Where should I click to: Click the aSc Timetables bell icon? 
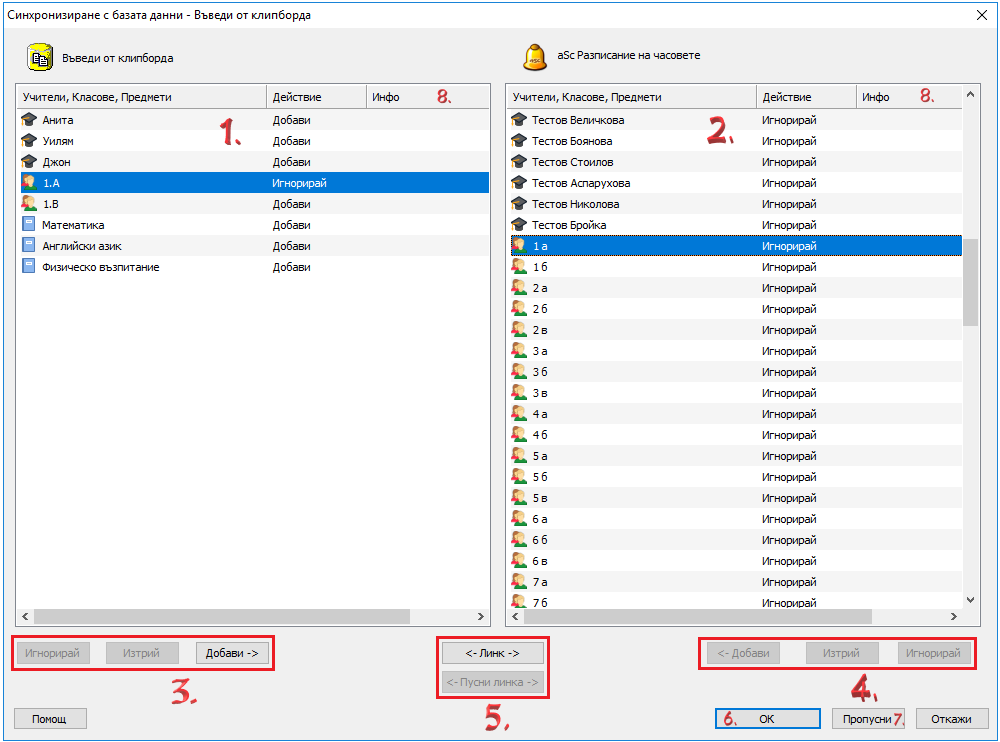coord(535,57)
